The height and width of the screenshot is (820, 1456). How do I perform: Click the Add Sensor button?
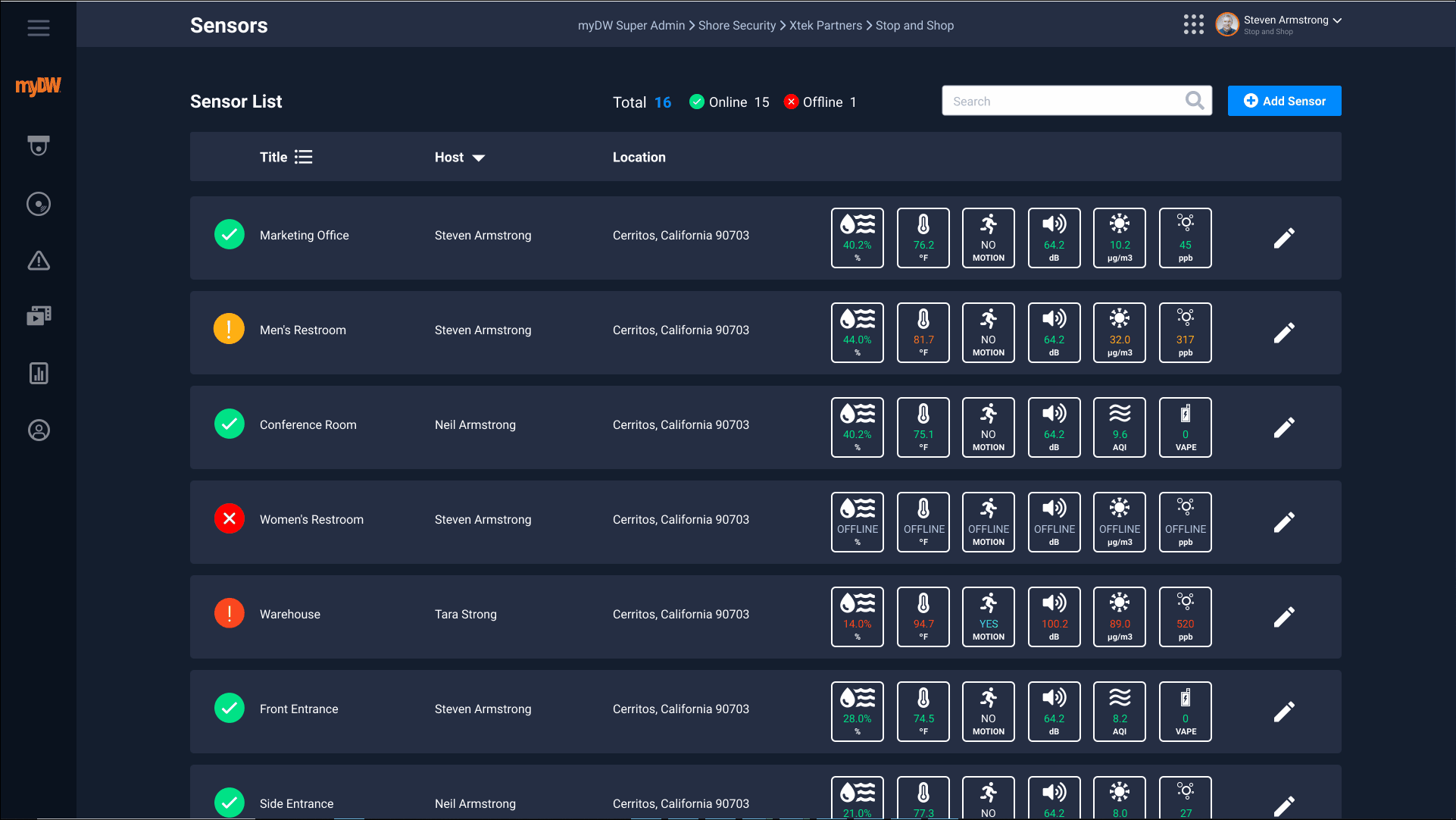pyautogui.click(x=1283, y=101)
